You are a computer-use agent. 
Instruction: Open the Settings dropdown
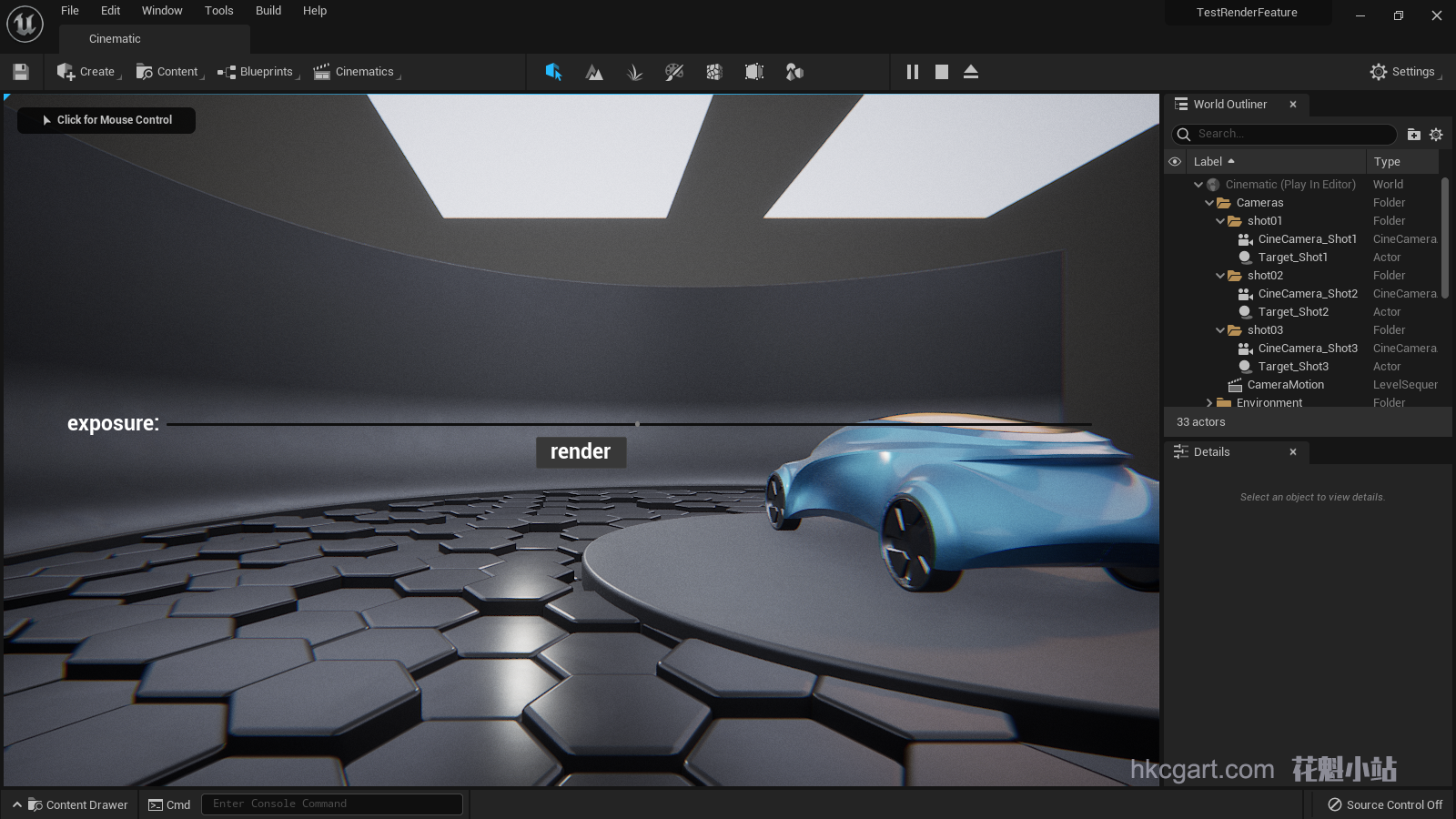pos(1406,72)
